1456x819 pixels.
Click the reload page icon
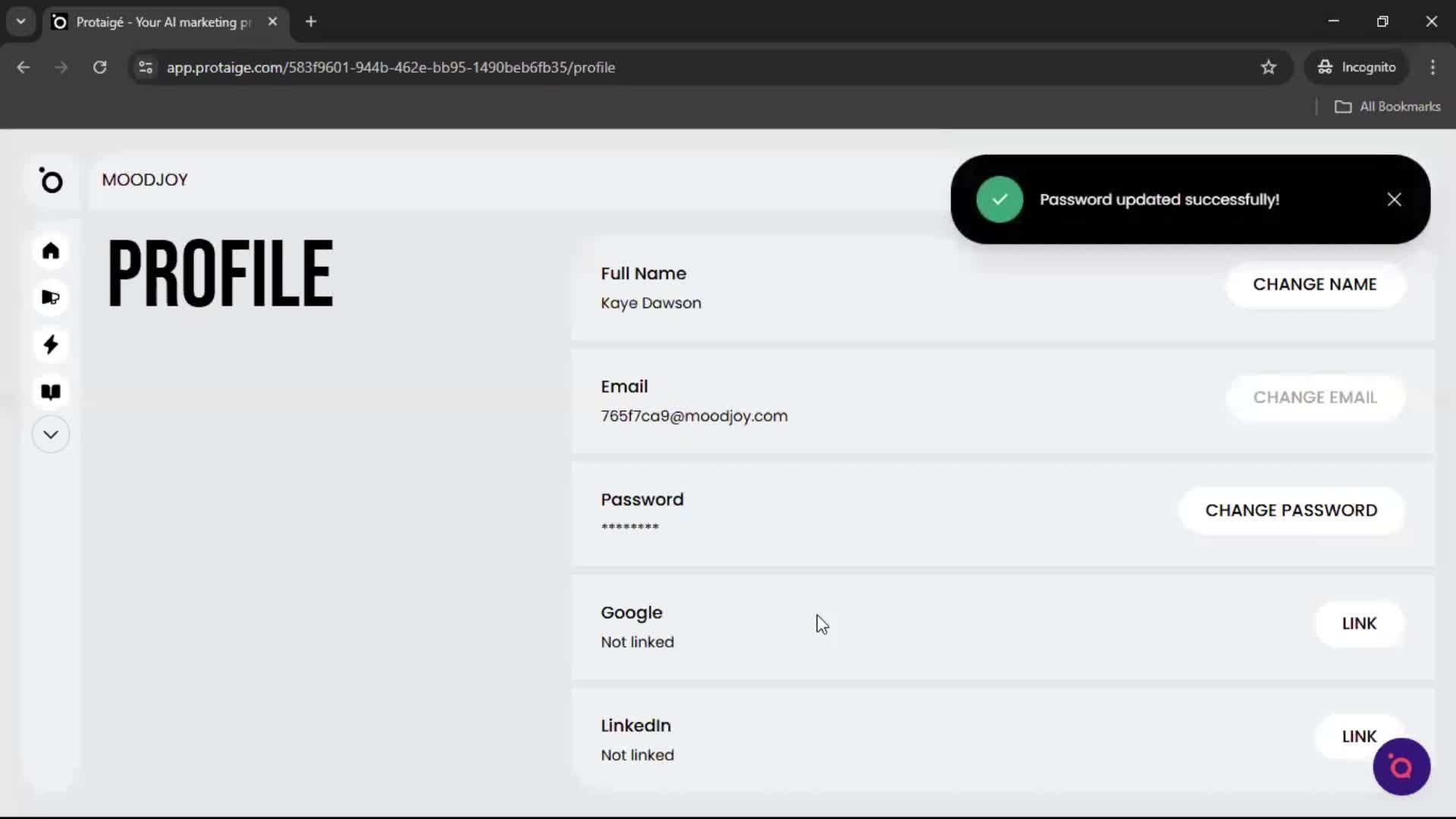(x=99, y=67)
